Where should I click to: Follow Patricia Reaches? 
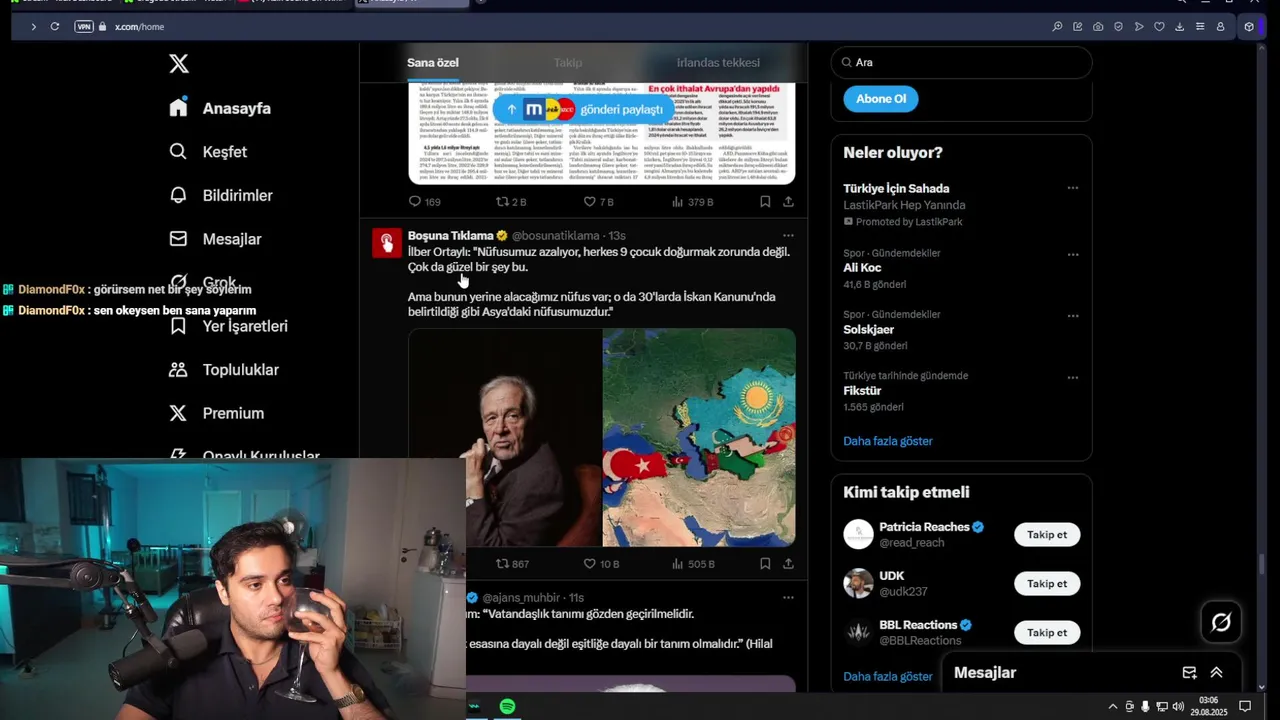[x=1047, y=535]
